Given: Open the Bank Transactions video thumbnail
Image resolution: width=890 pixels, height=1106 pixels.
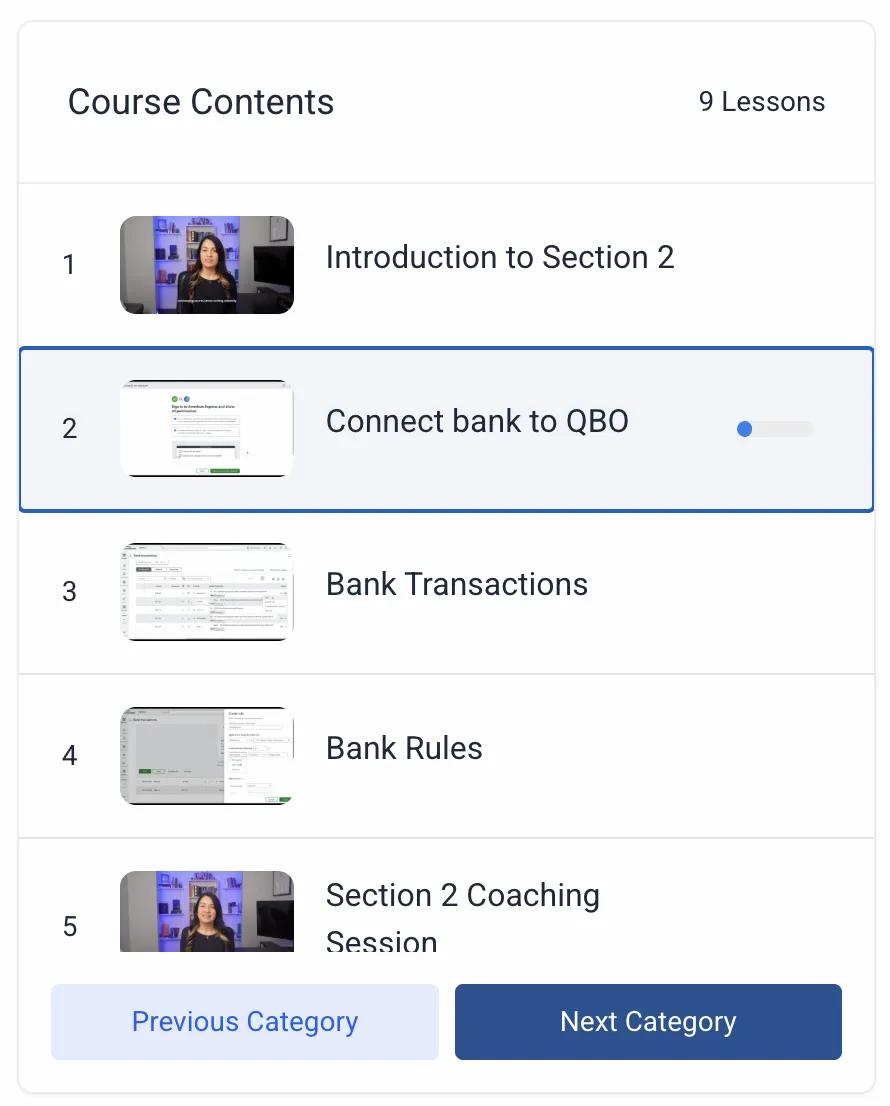Looking at the screenshot, I should (x=207, y=592).
